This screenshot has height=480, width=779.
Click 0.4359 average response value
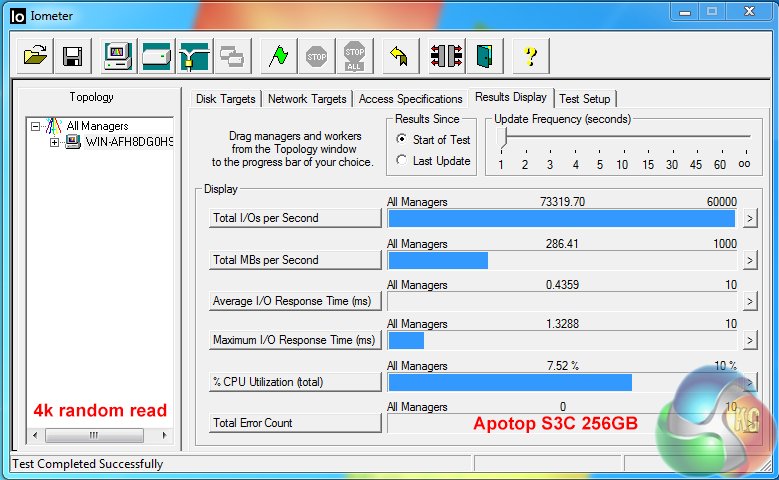(562, 285)
